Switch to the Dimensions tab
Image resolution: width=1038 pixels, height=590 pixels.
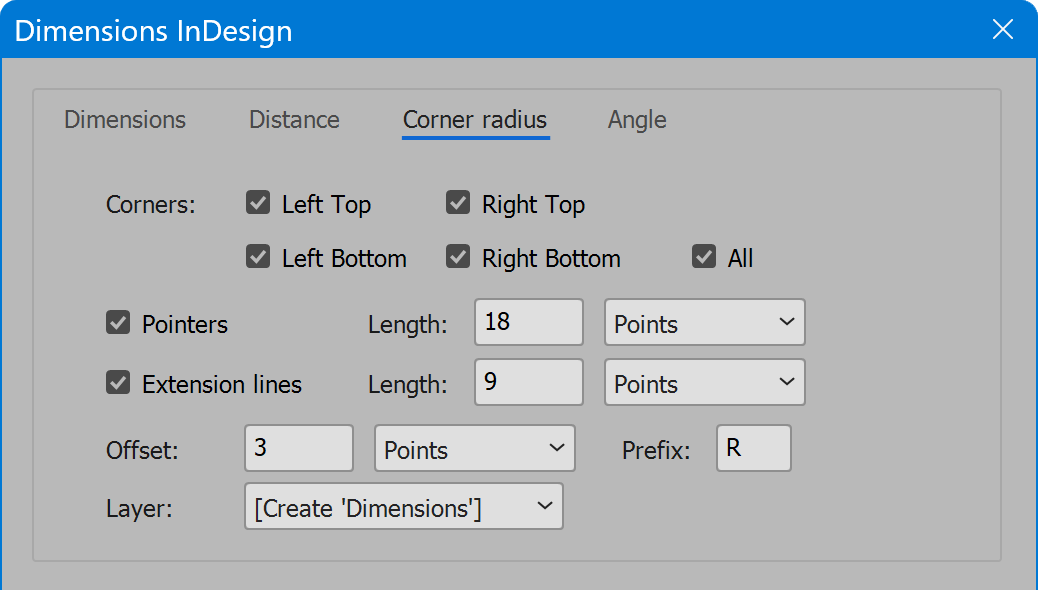click(124, 120)
